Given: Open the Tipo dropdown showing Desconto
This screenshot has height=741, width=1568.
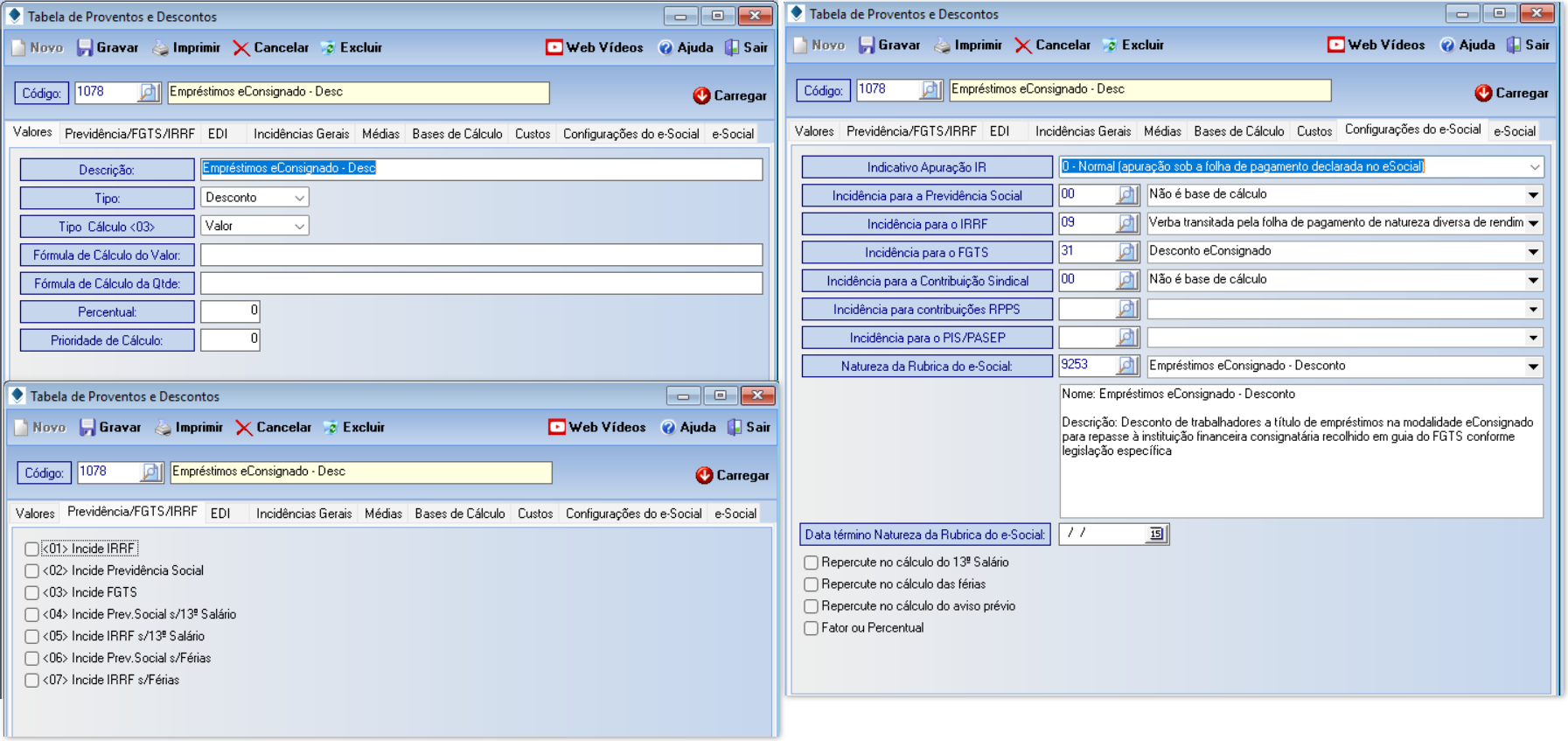Looking at the screenshot, I should click(x=299, y=198).
